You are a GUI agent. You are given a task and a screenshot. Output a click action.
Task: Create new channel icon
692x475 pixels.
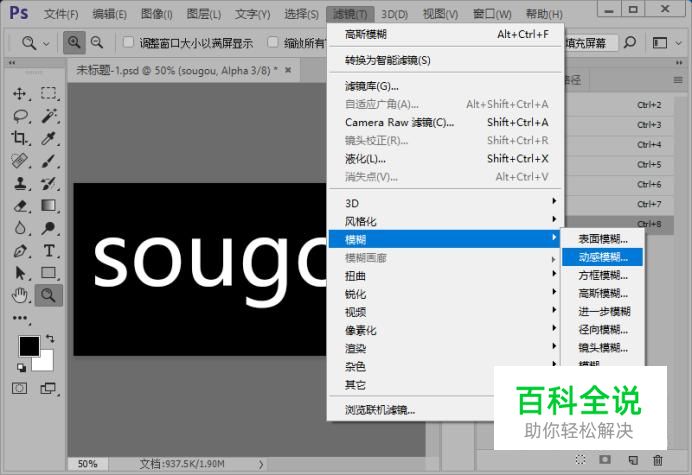(x=633, y=460)
